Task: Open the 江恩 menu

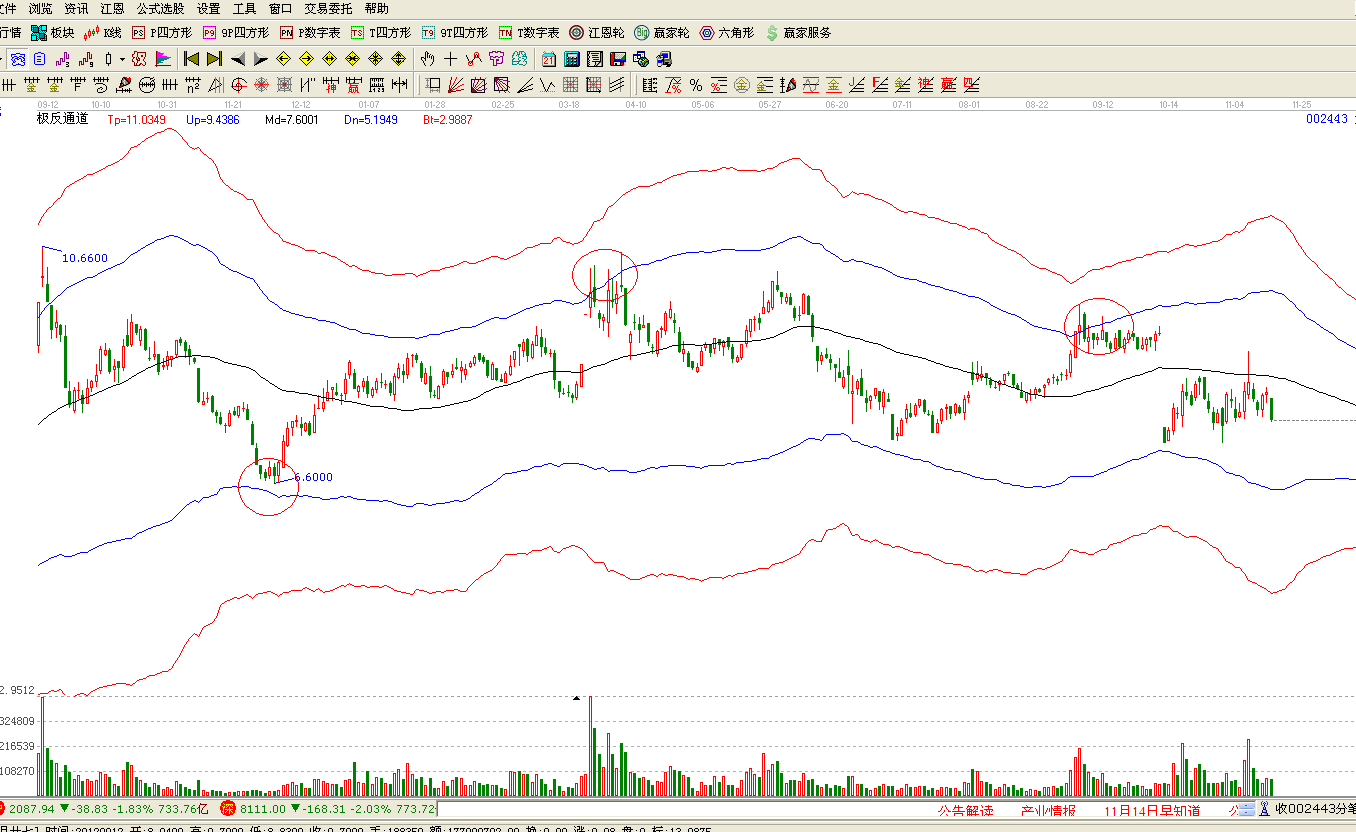Action: click(x=112, y=8)
